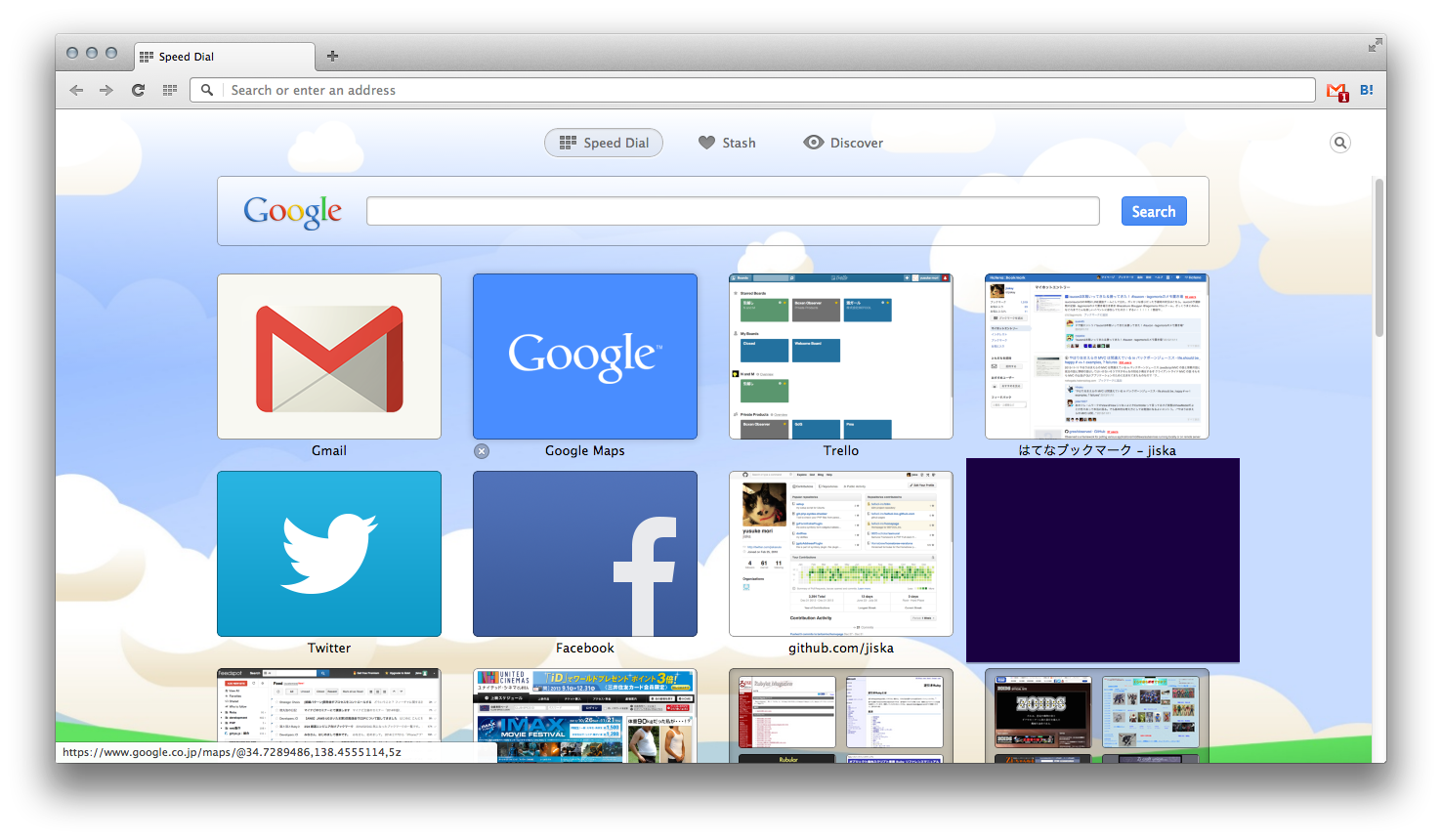This screenshot has height=840, width=1442.
Task: Open the github.com/jiska tile
Action: point(841,554)
